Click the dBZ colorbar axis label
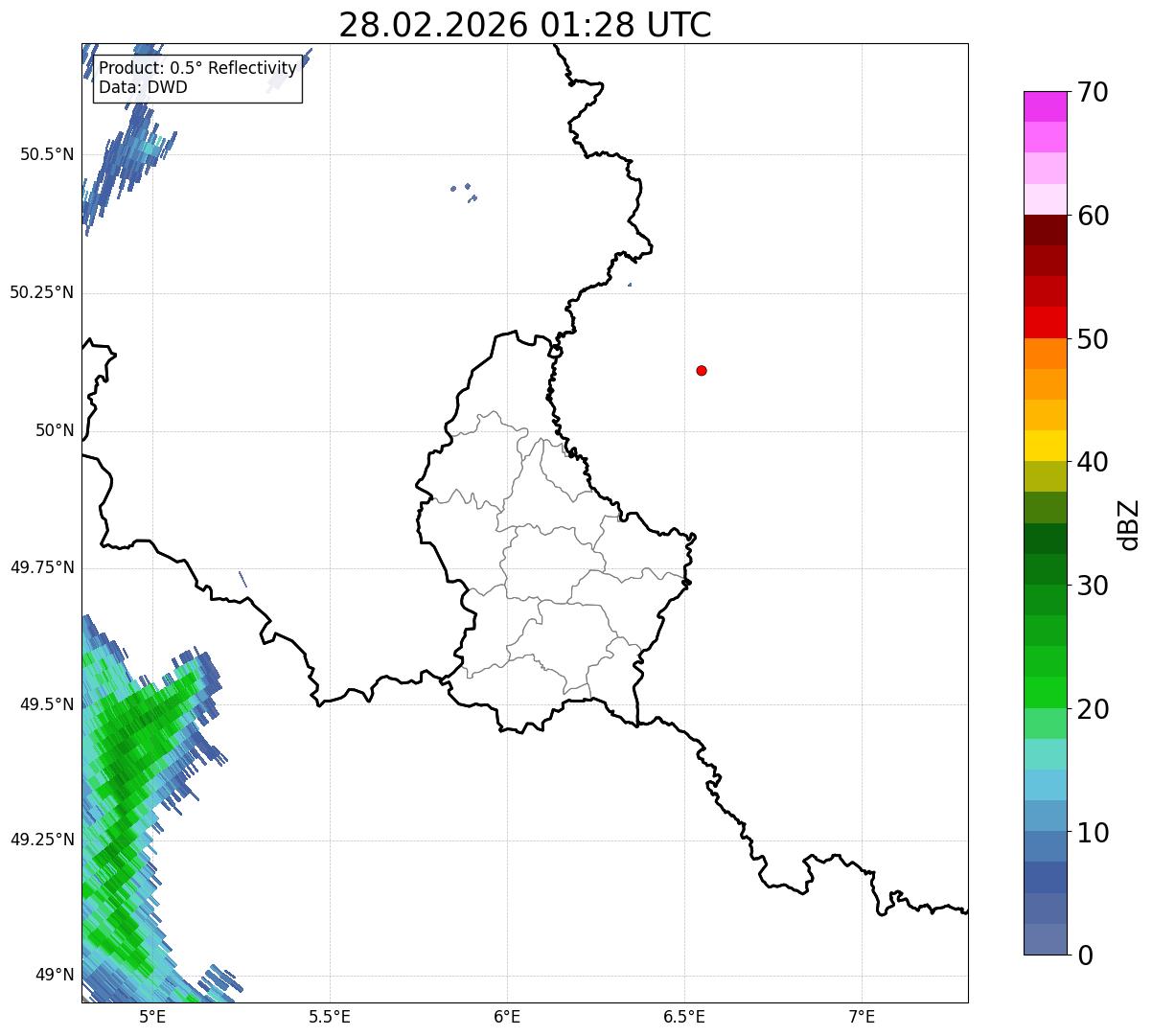 click(x=1129, y=523)
